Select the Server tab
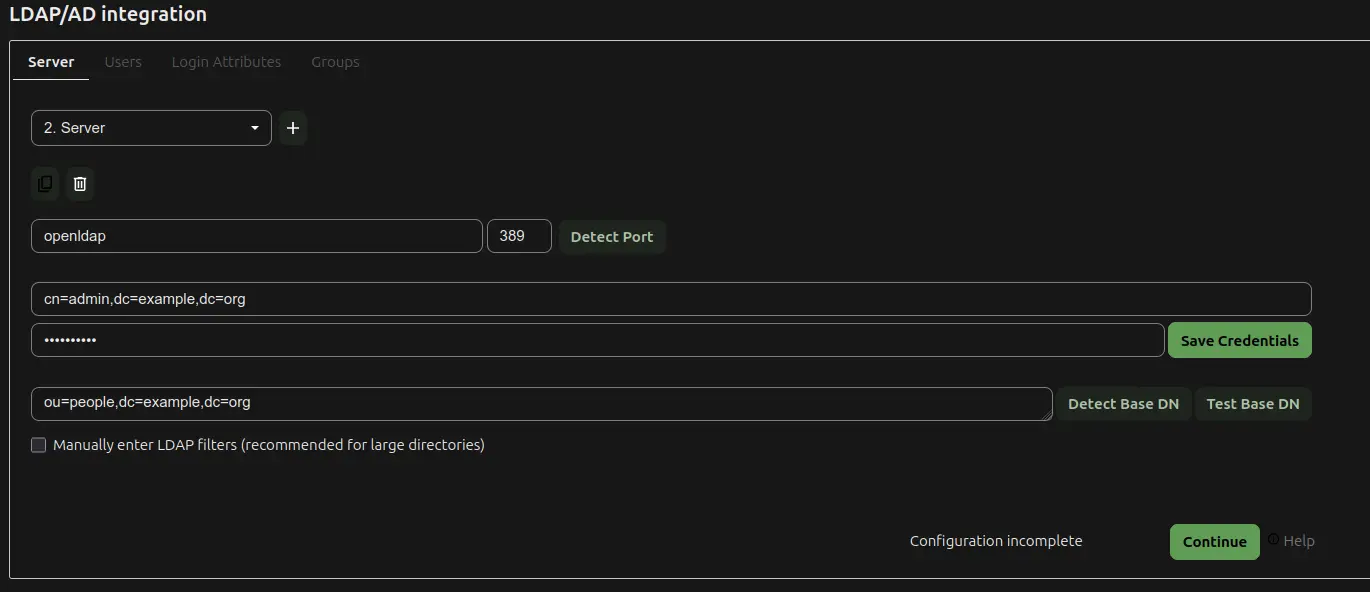The image size is (1370, 592). [x=50, y=61]
